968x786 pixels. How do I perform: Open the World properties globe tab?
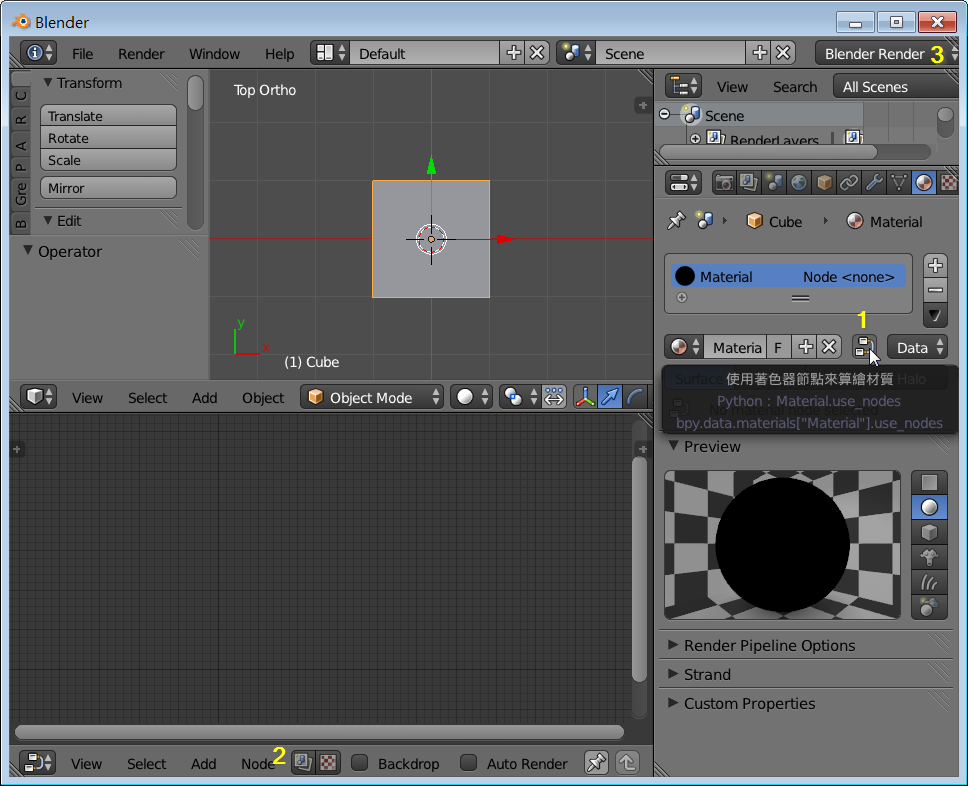799,183
